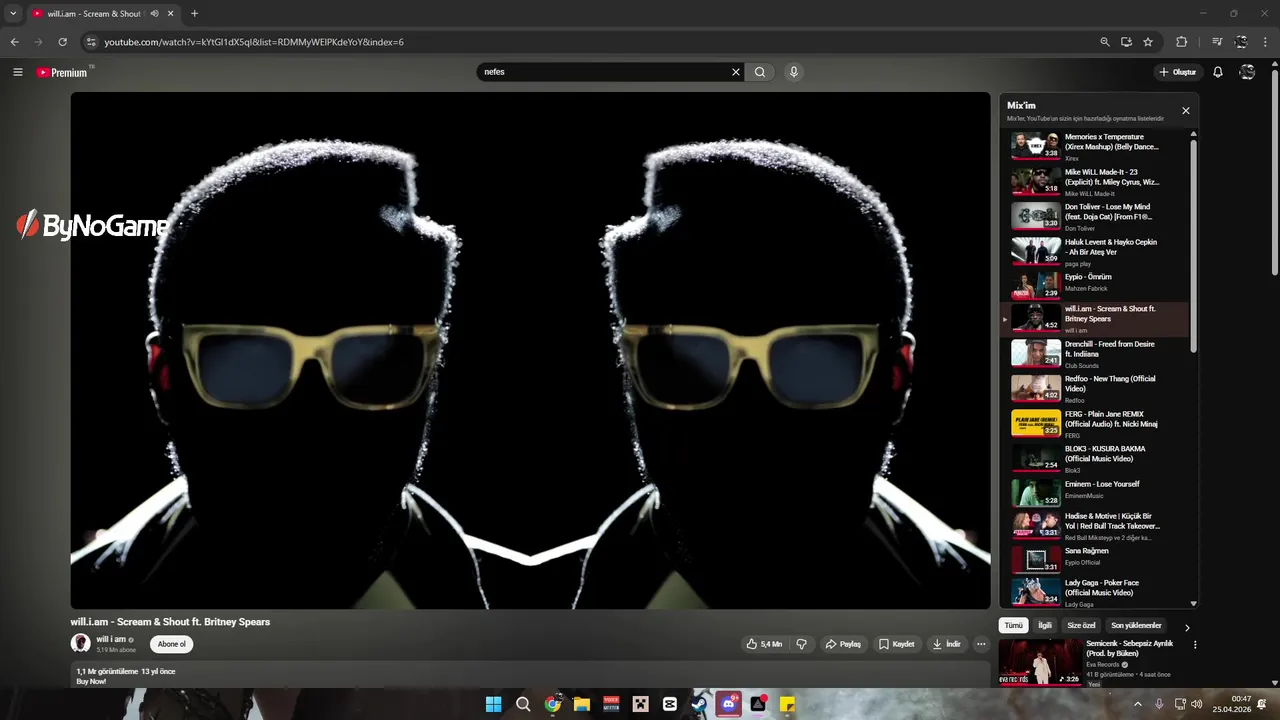The height and width of the screenshot is (720, 1280).
Task: Show hidden system tray icons chevron
Action: point(1137,704)
